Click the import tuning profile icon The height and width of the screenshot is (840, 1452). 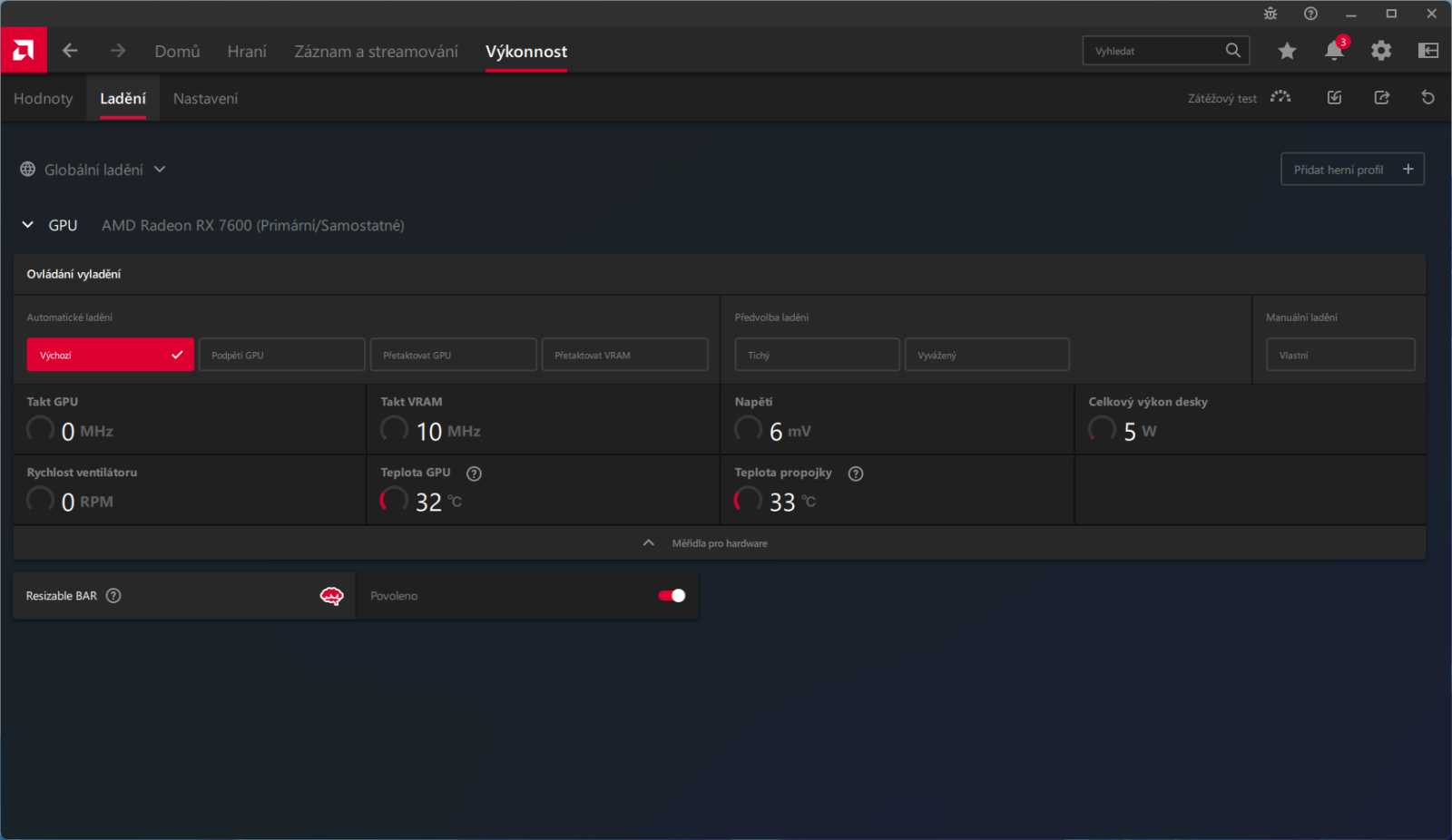click(x=1334, y=97)
